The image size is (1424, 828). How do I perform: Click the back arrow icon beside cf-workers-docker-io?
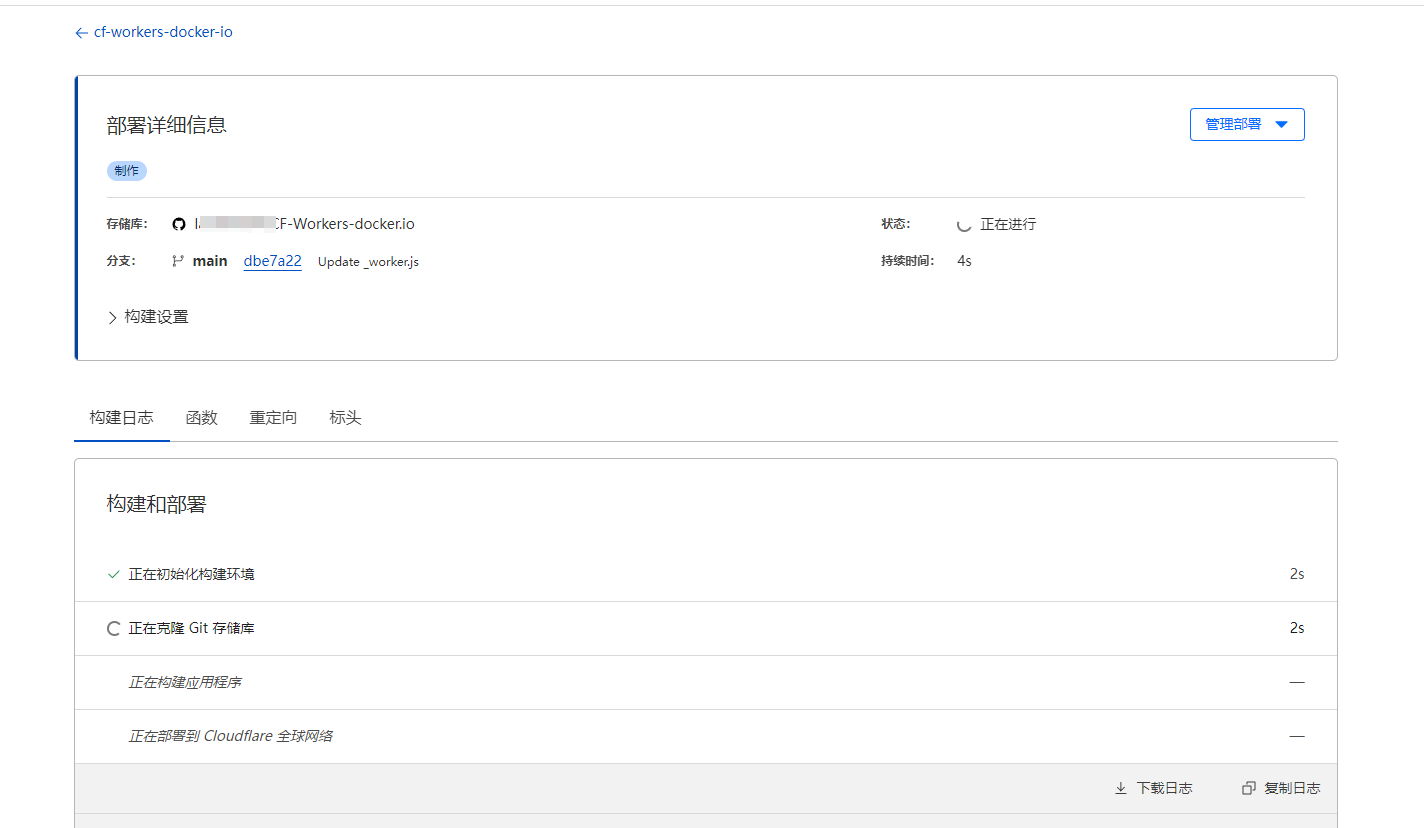81,33
